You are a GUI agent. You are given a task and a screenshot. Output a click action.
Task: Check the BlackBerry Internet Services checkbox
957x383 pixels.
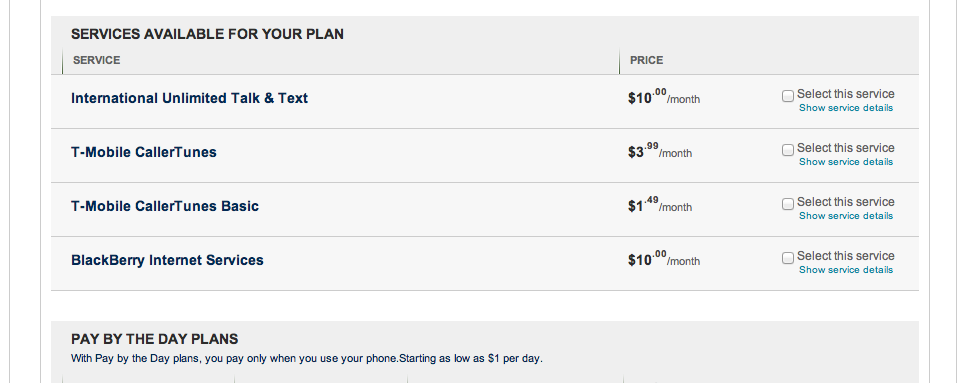[788, 257]
